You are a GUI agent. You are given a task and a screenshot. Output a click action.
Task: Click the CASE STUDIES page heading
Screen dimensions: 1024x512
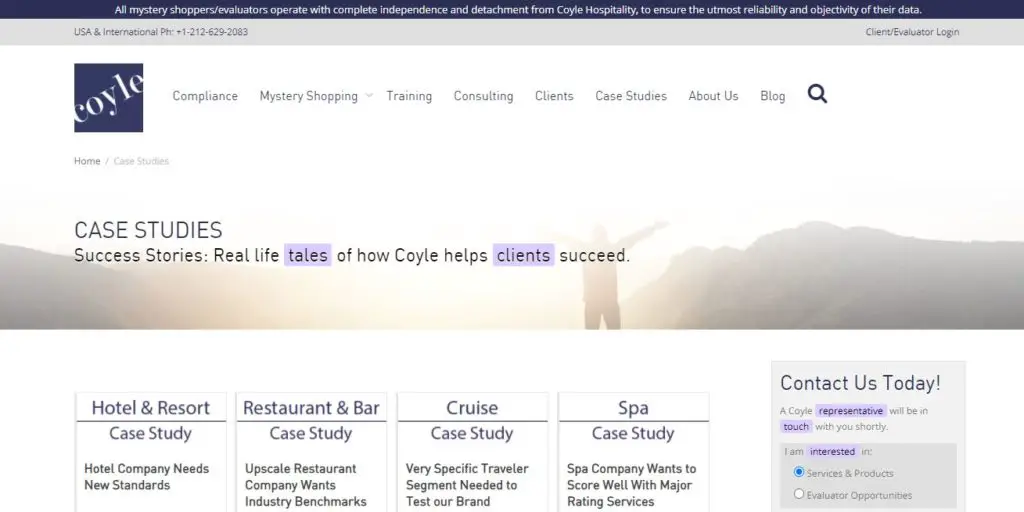click(x=148, y=231)
